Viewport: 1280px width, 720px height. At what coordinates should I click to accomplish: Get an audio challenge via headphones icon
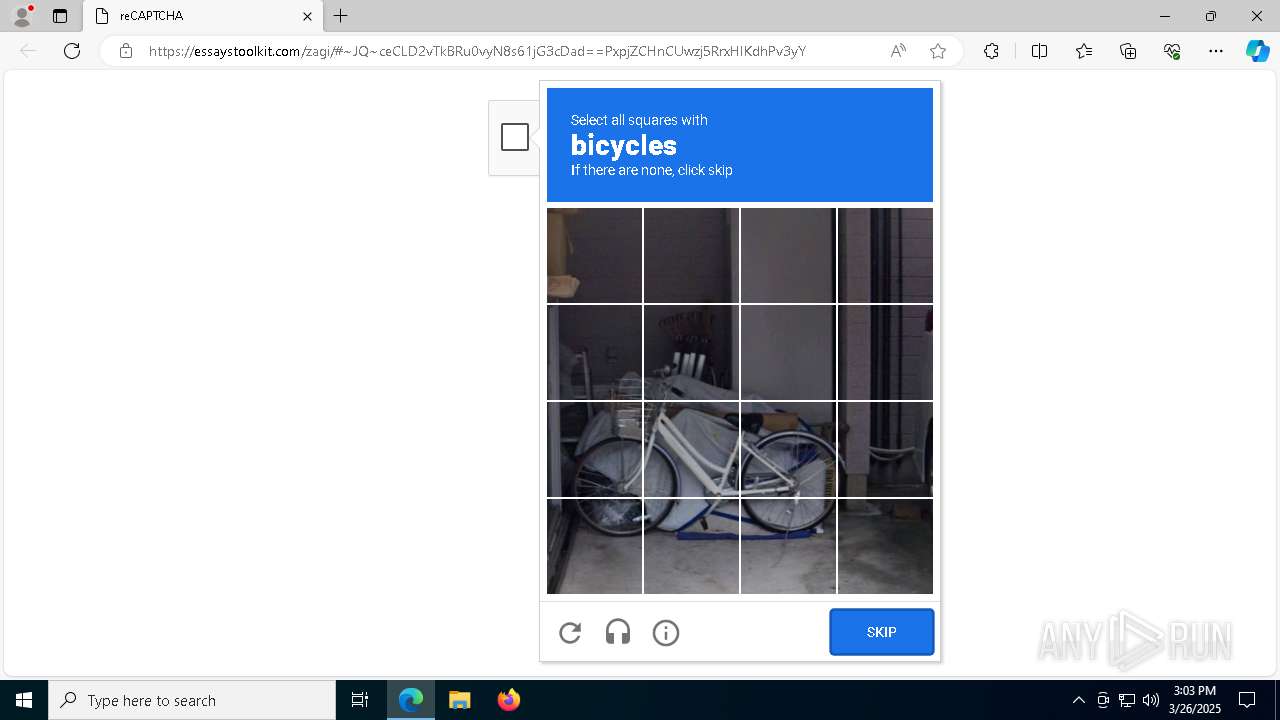(618, 632)
